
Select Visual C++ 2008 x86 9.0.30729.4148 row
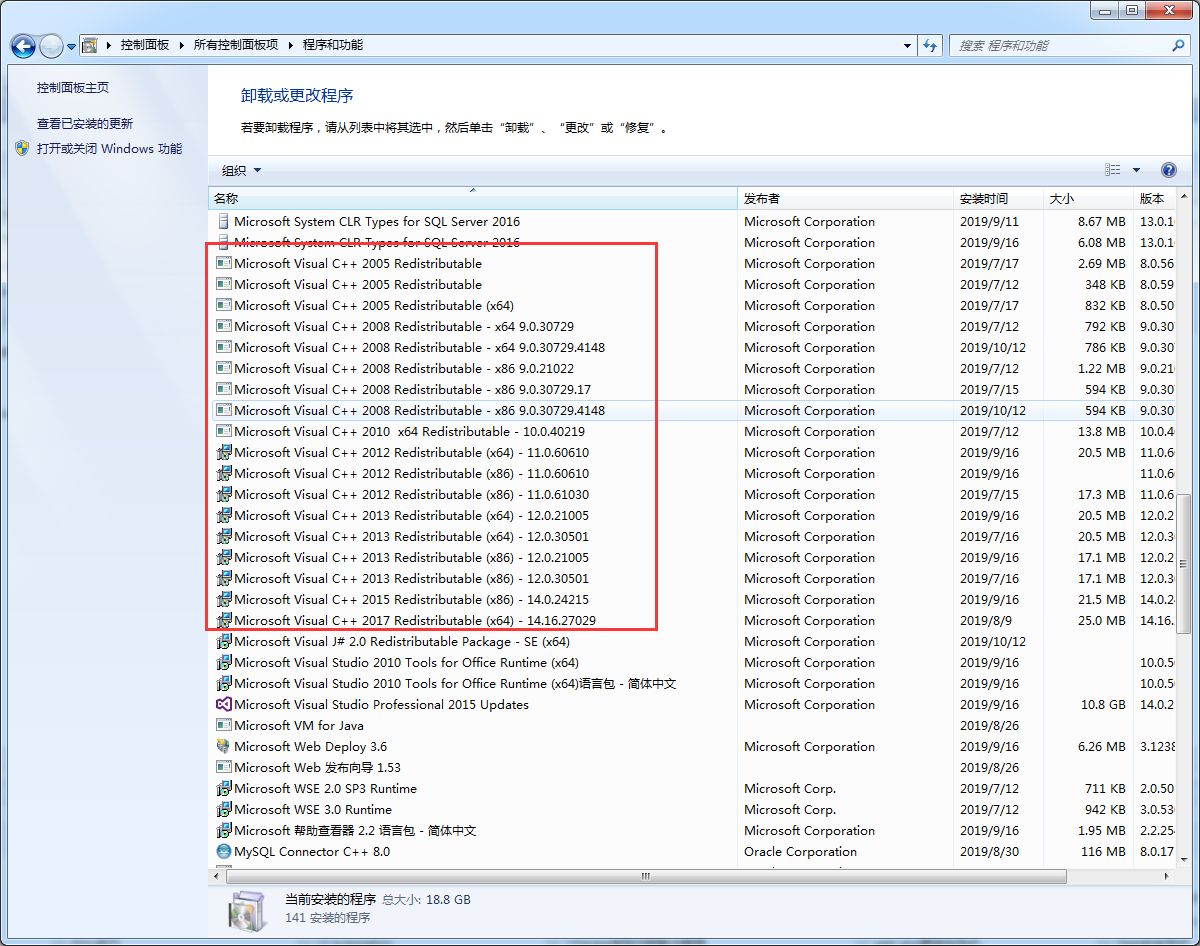point(693,411)
